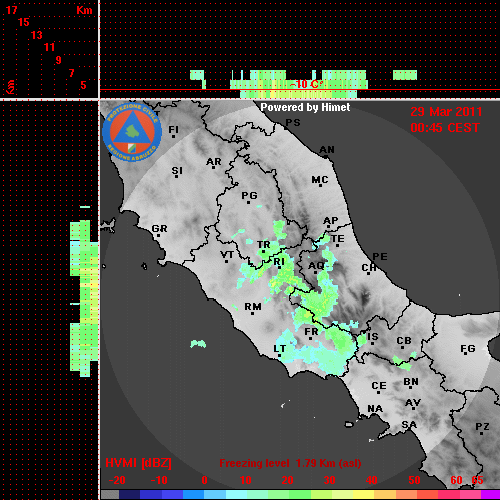Click the 29 Mar 2011 date label
The image size is (500, 500).
tap(446, 112)
